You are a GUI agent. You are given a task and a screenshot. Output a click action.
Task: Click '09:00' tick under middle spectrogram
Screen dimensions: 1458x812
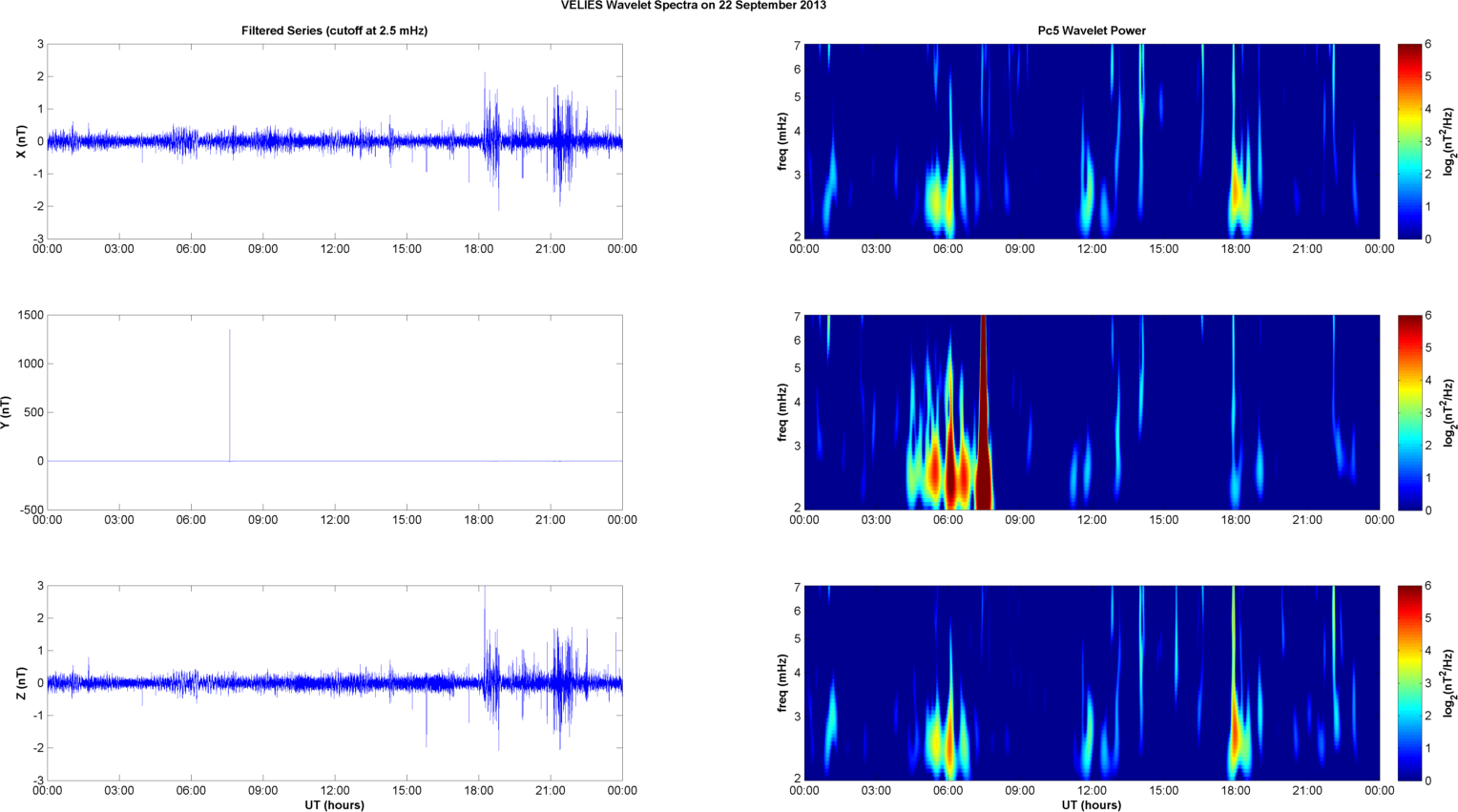click(1020, 520)
